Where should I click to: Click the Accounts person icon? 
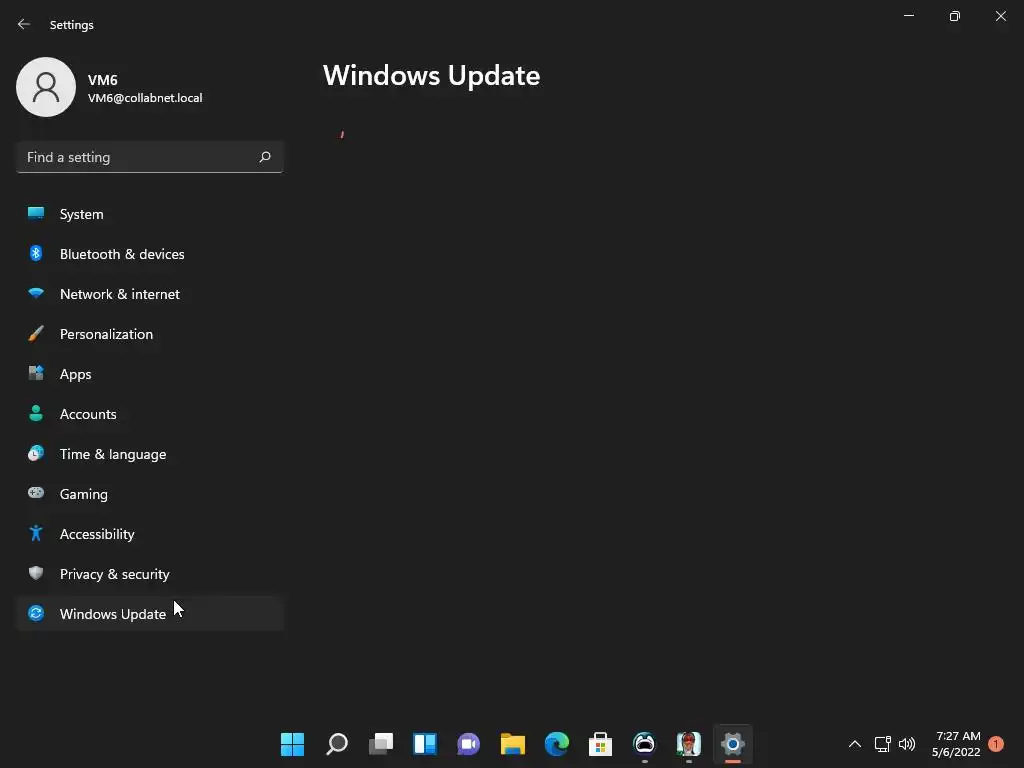click(x=36, y=413)
